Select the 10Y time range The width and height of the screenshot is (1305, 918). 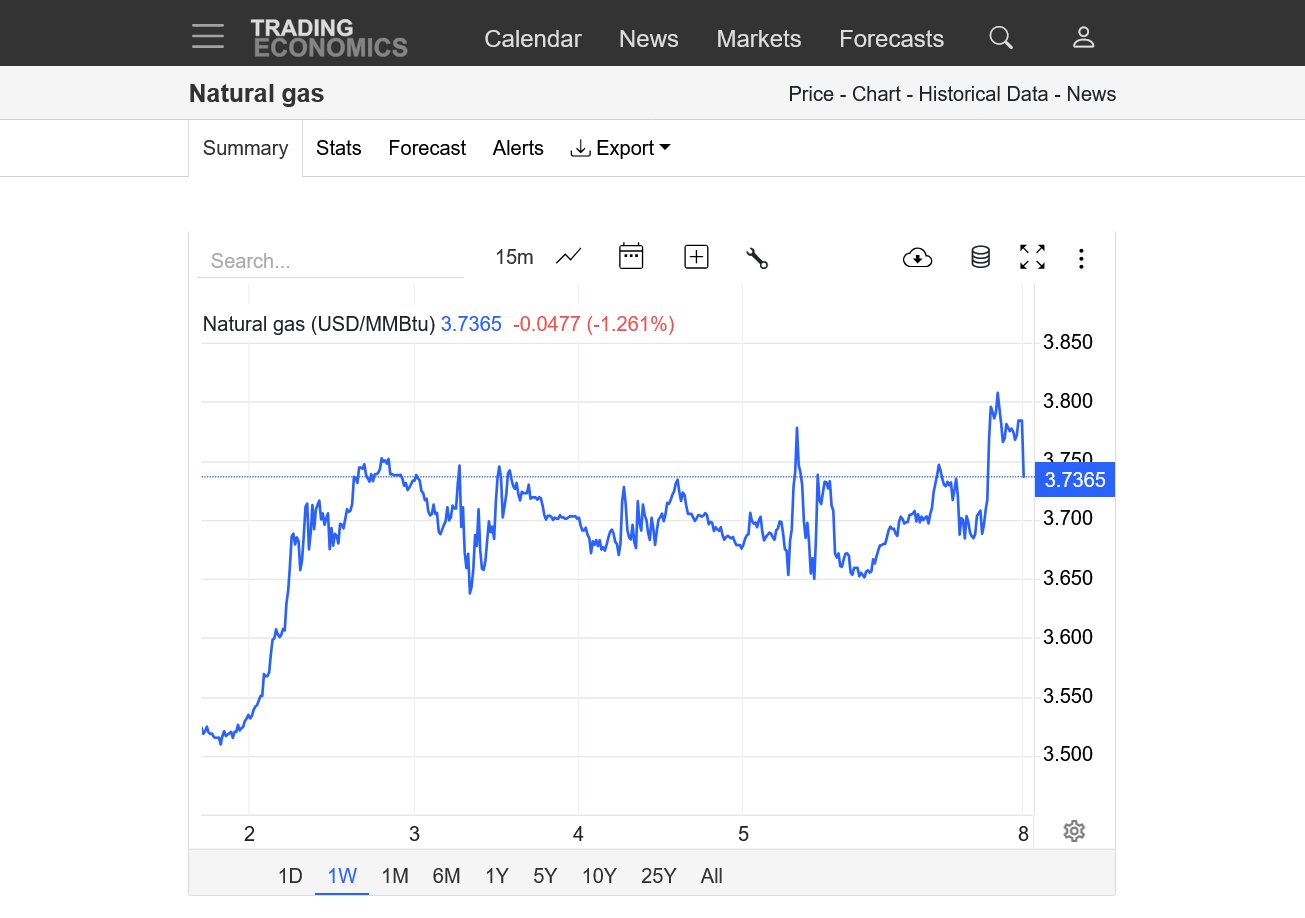(599, 876)
